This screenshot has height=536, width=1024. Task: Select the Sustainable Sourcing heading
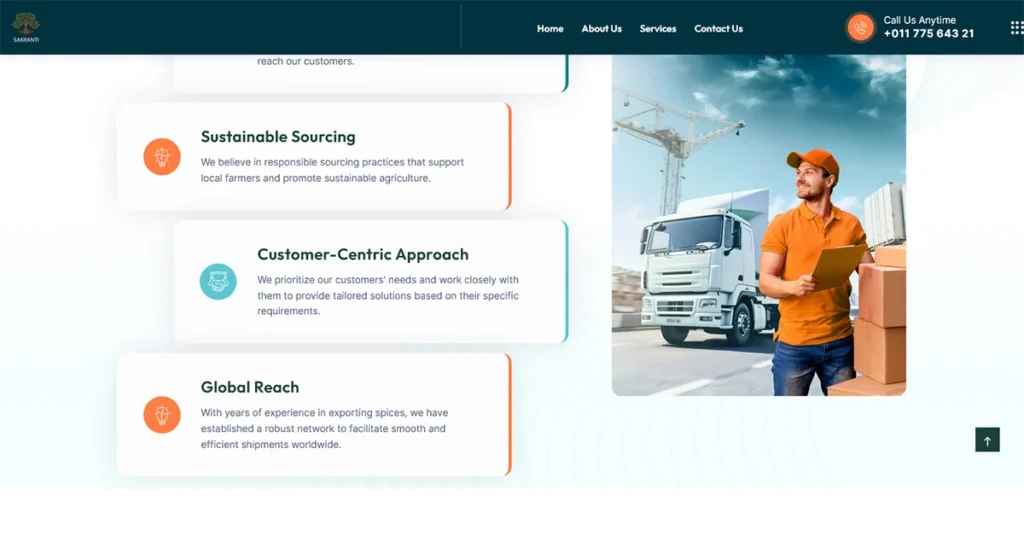(x=278, y=136)
